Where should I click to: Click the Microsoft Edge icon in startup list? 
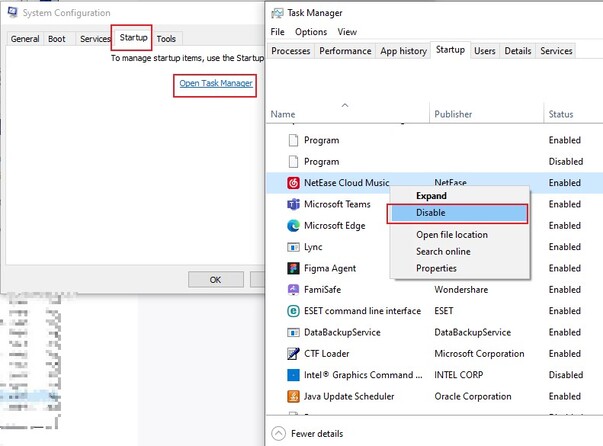tap(293, 226)
